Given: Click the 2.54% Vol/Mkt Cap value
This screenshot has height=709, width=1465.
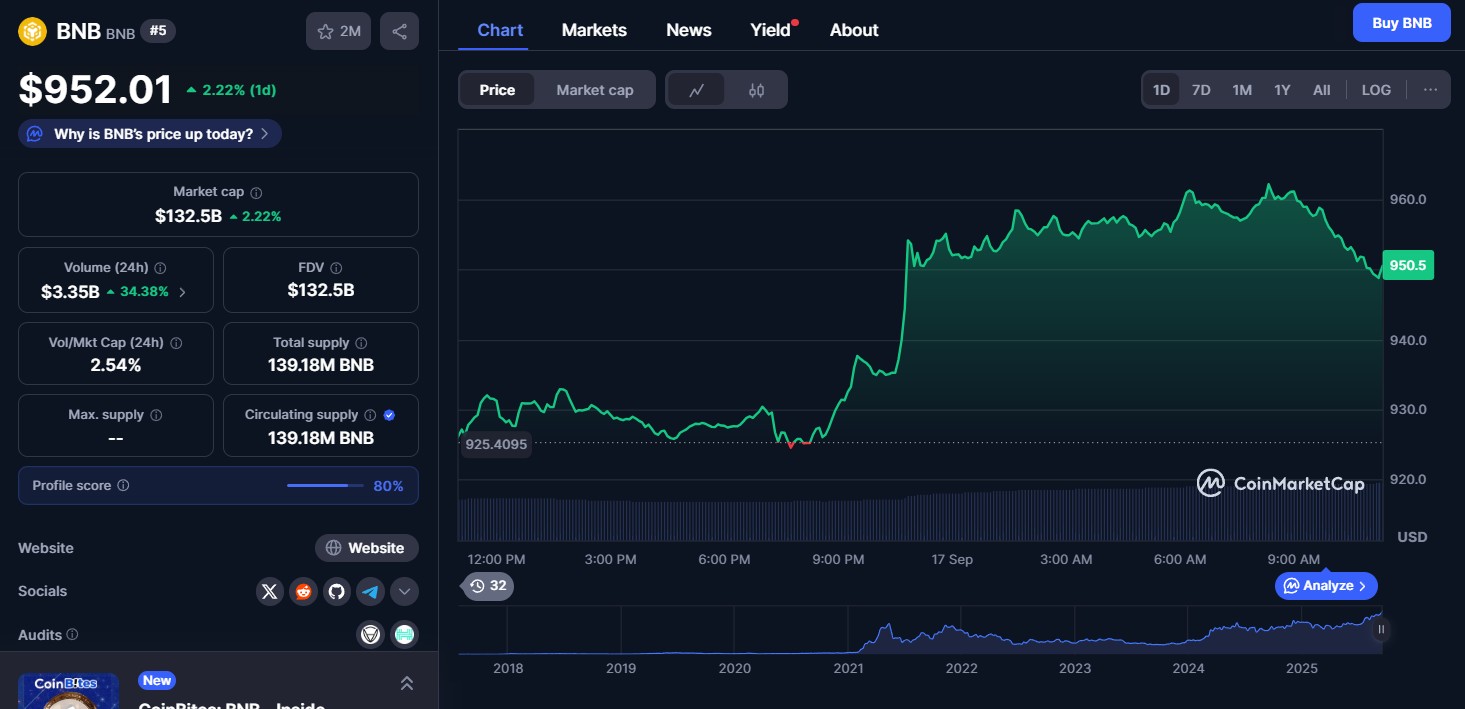Looking at the screenshot, I should 116,365.
